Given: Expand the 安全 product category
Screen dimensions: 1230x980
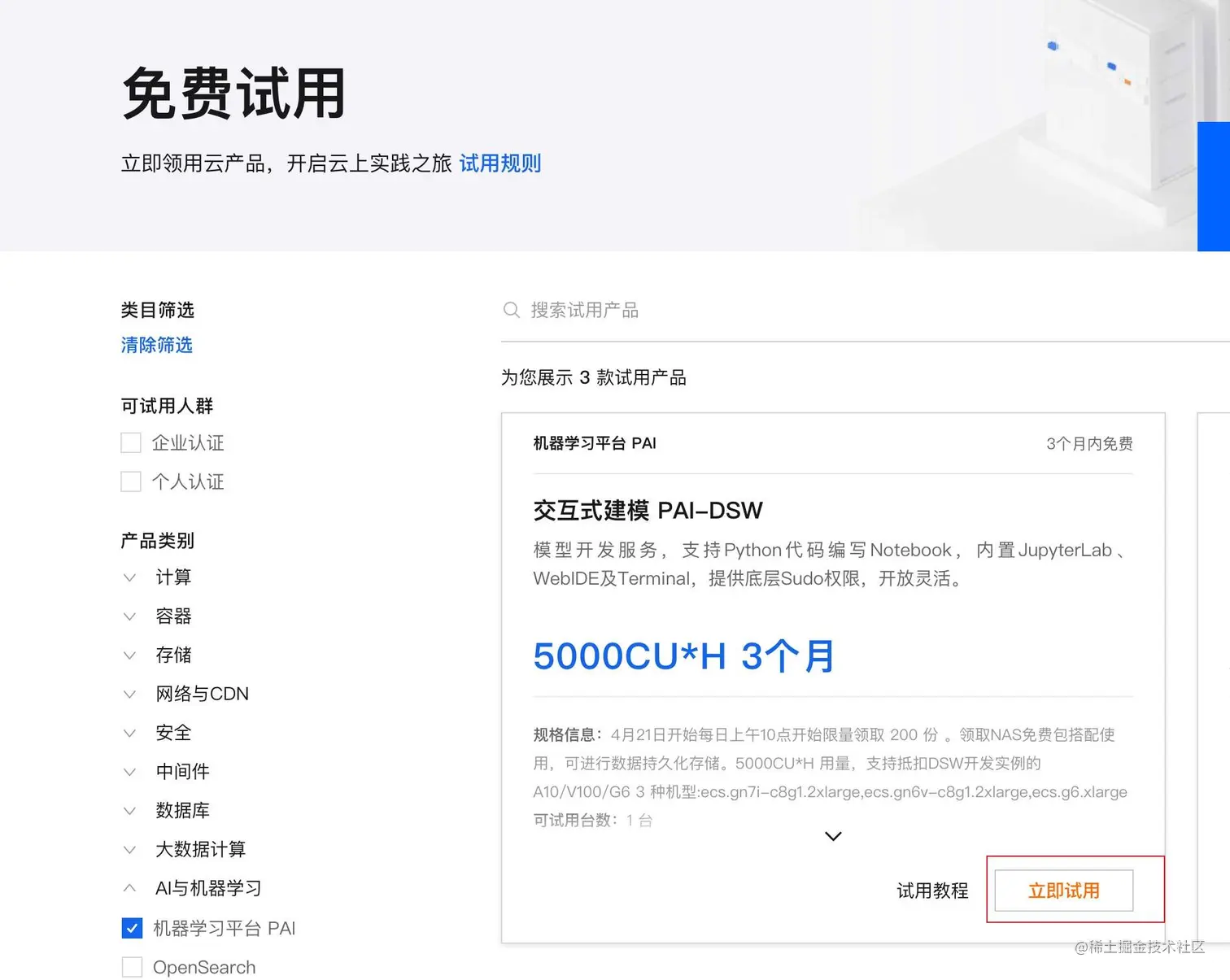Looking at the screenshot, I should click(x=130, y=733).
